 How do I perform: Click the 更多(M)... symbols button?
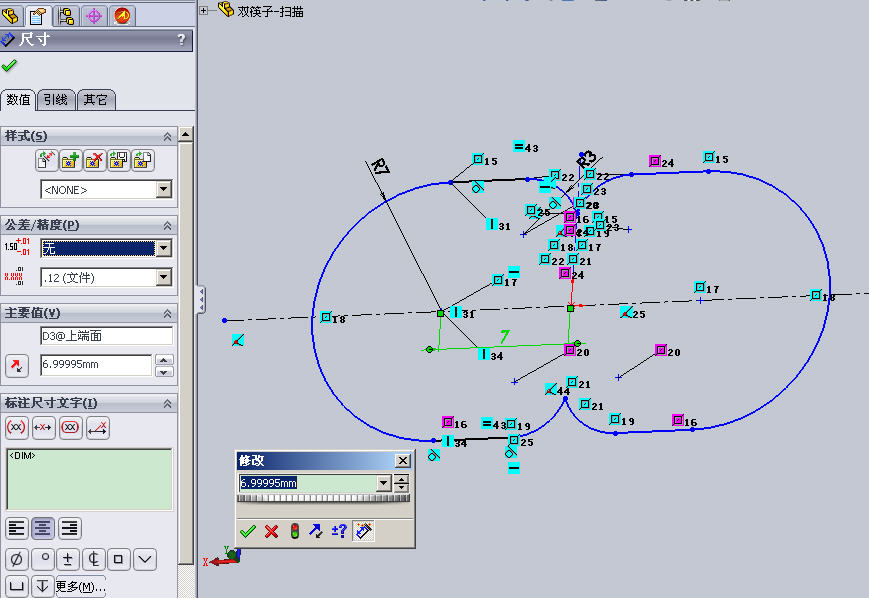pos(81,586)
